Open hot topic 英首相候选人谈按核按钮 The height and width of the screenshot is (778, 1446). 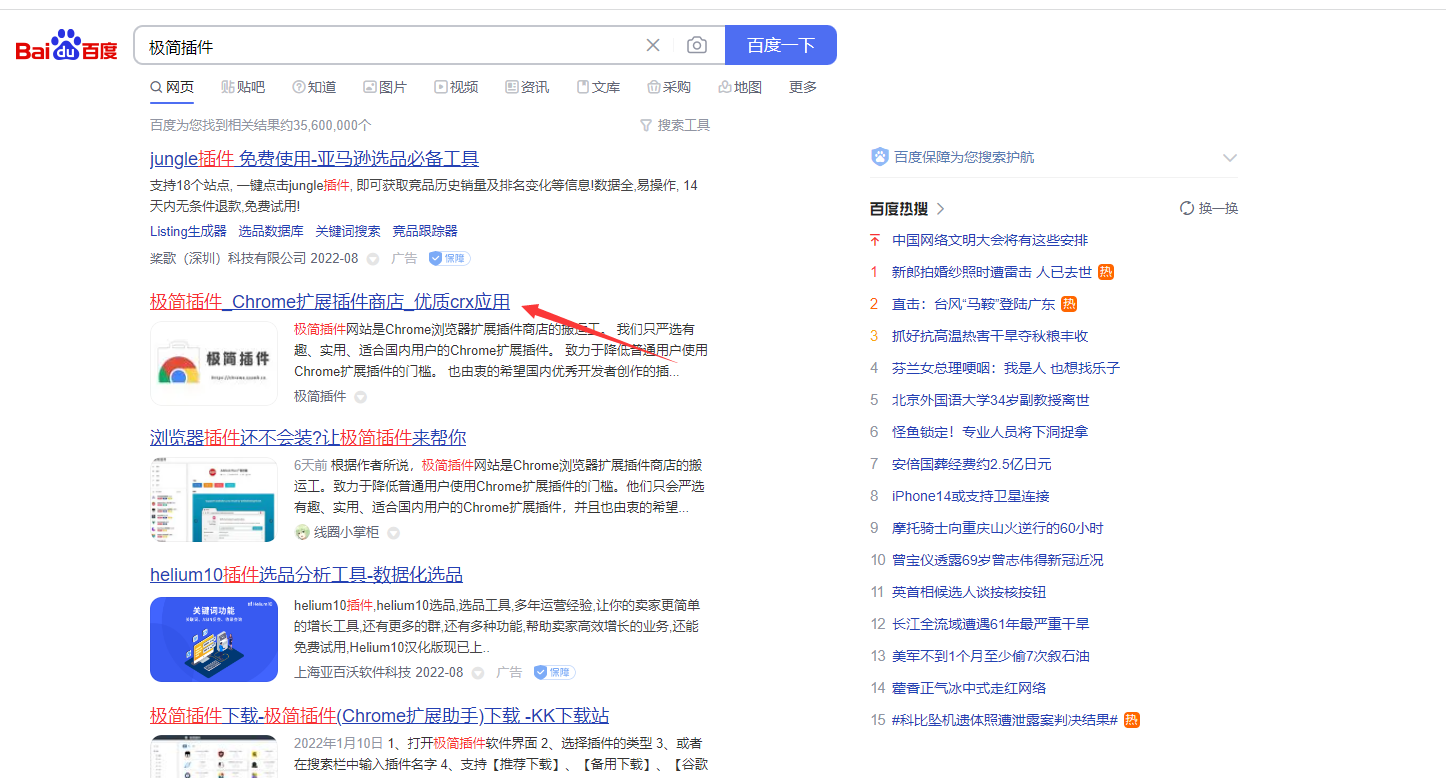click(969, 592)
